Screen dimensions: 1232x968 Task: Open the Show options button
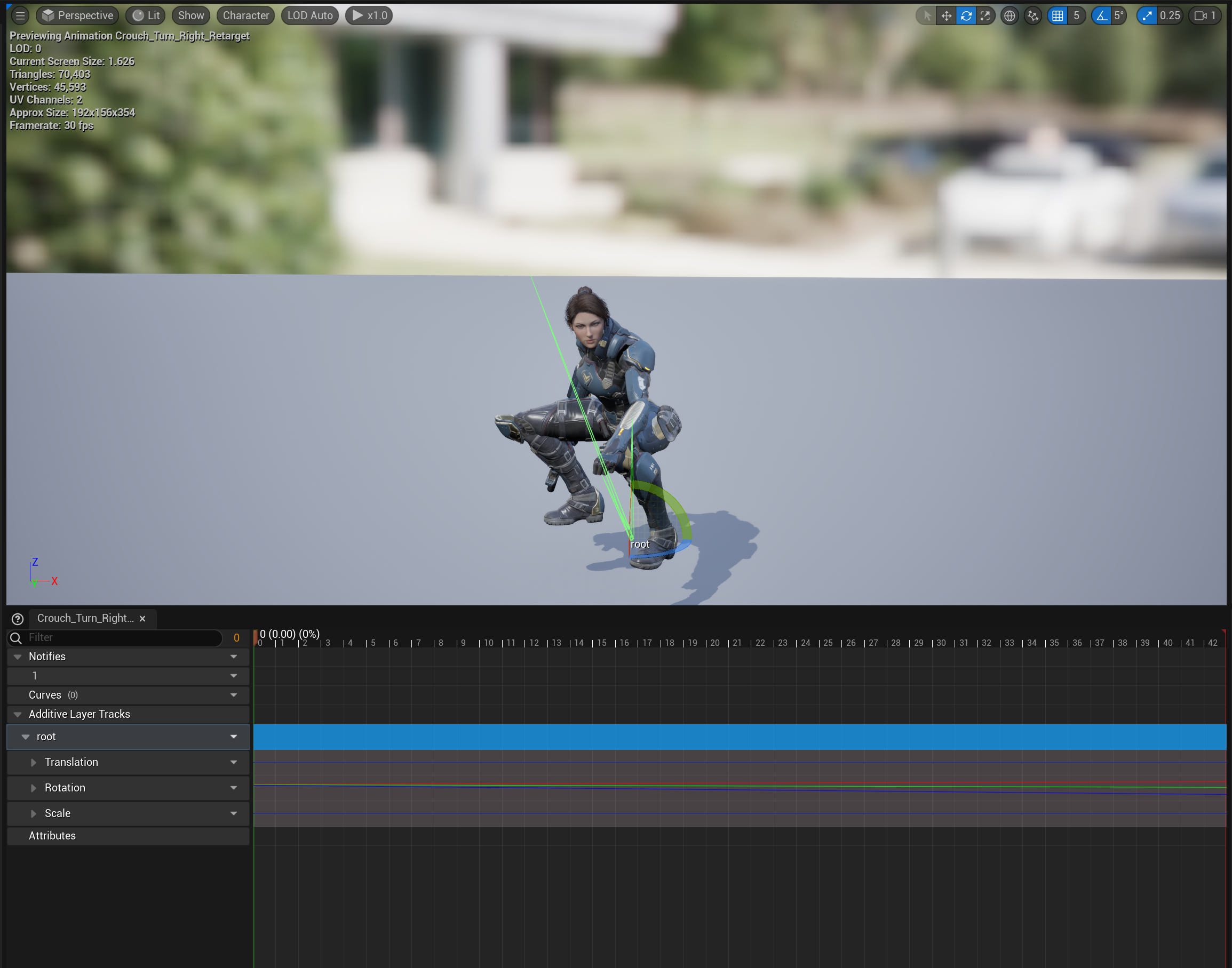pyautogui.click(x=190, y=16)
